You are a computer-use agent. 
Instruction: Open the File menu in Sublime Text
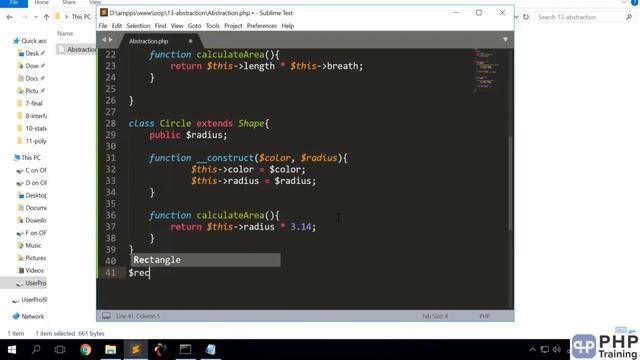point(103,26)
